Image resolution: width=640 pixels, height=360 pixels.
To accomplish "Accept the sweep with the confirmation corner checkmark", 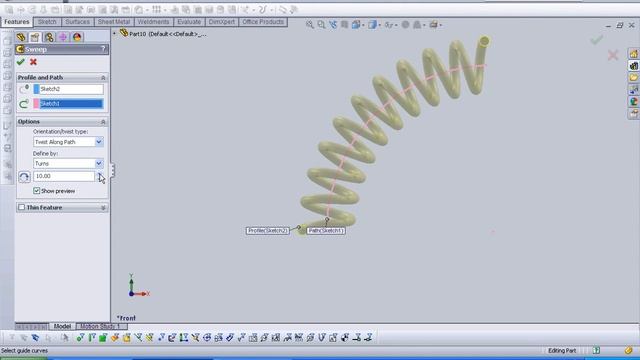I will point(596,40).
